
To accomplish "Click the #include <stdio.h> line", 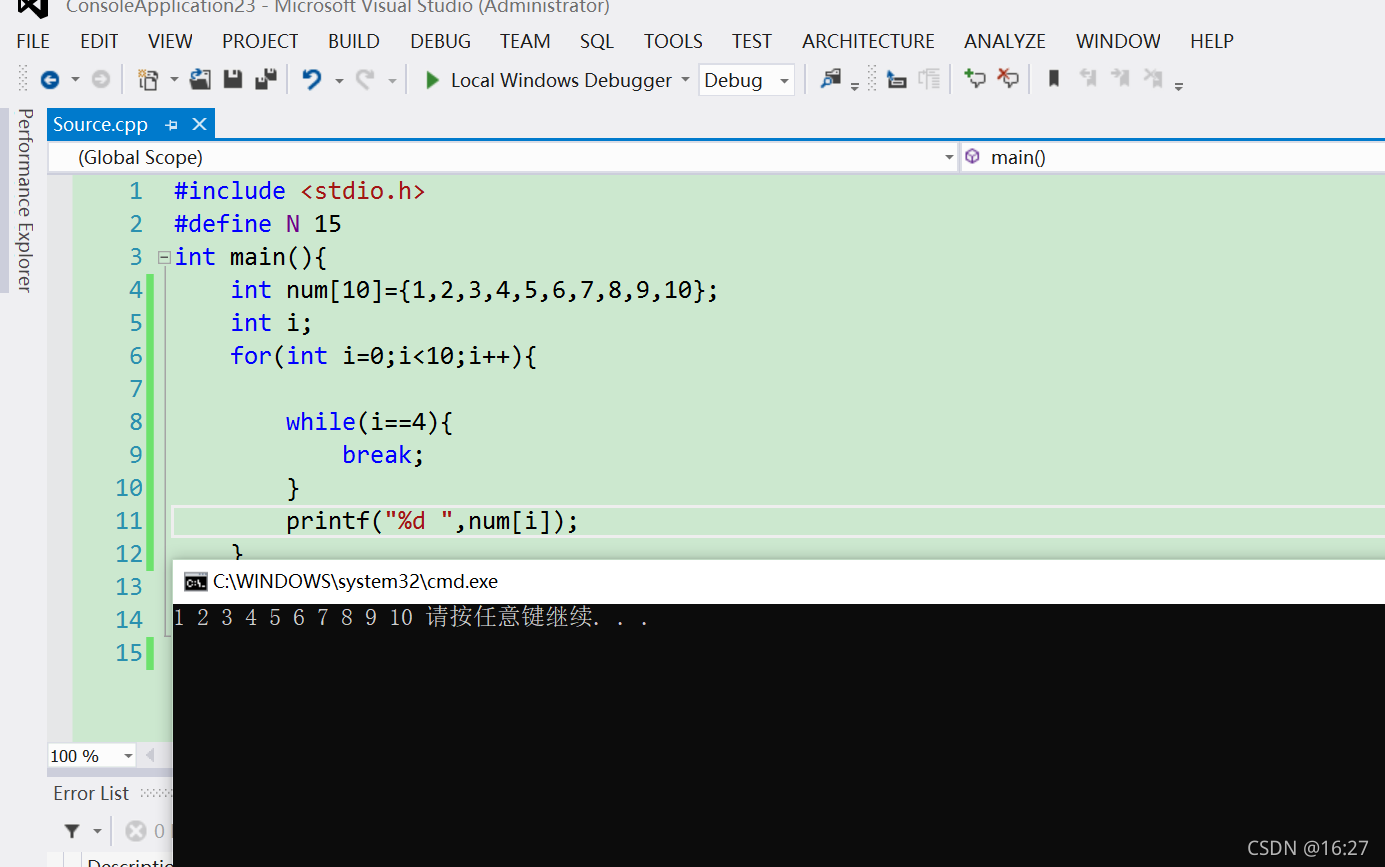I will tap(300, 191).
